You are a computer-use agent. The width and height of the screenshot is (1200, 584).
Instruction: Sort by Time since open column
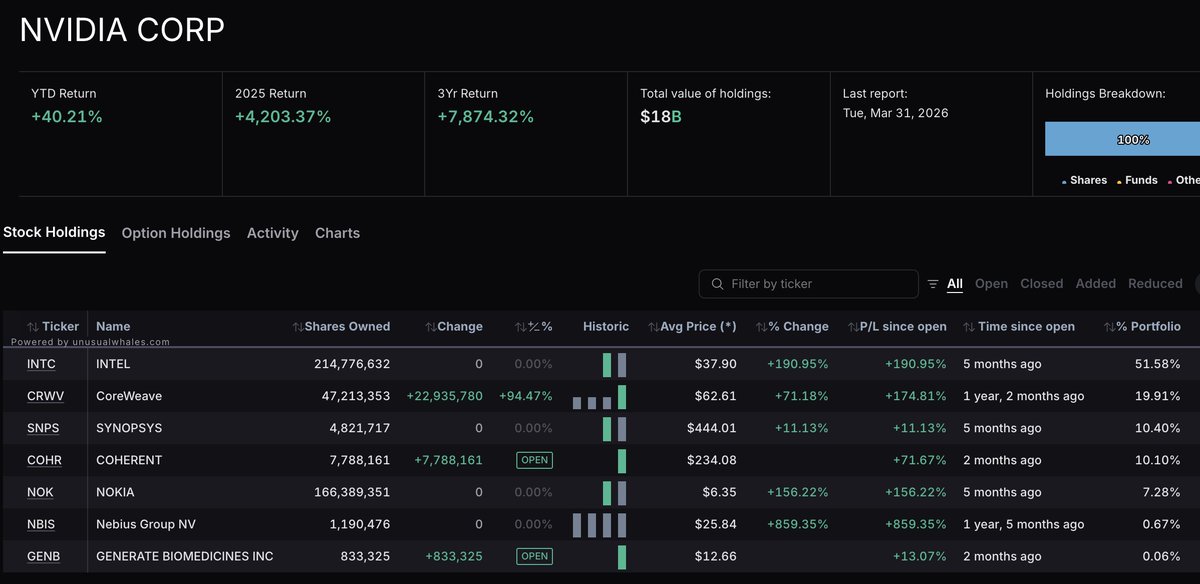1019,327
